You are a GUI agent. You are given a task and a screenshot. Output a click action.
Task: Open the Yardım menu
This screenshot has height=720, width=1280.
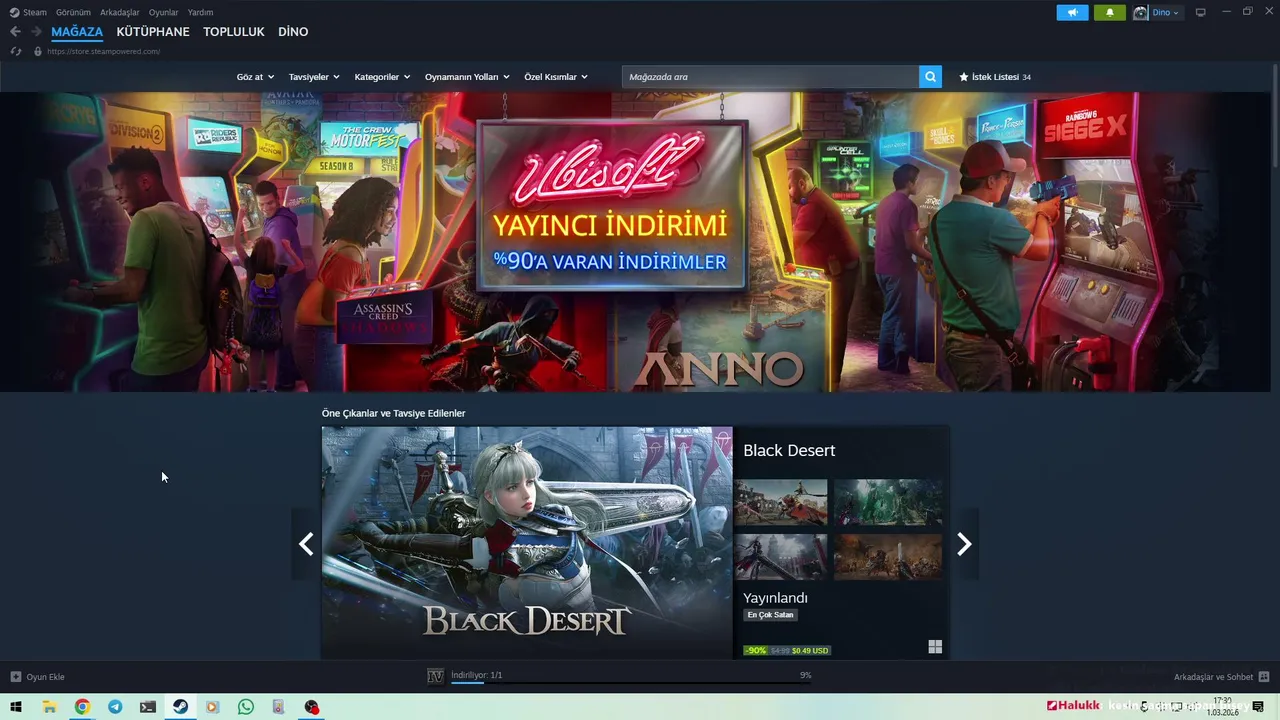200,13
